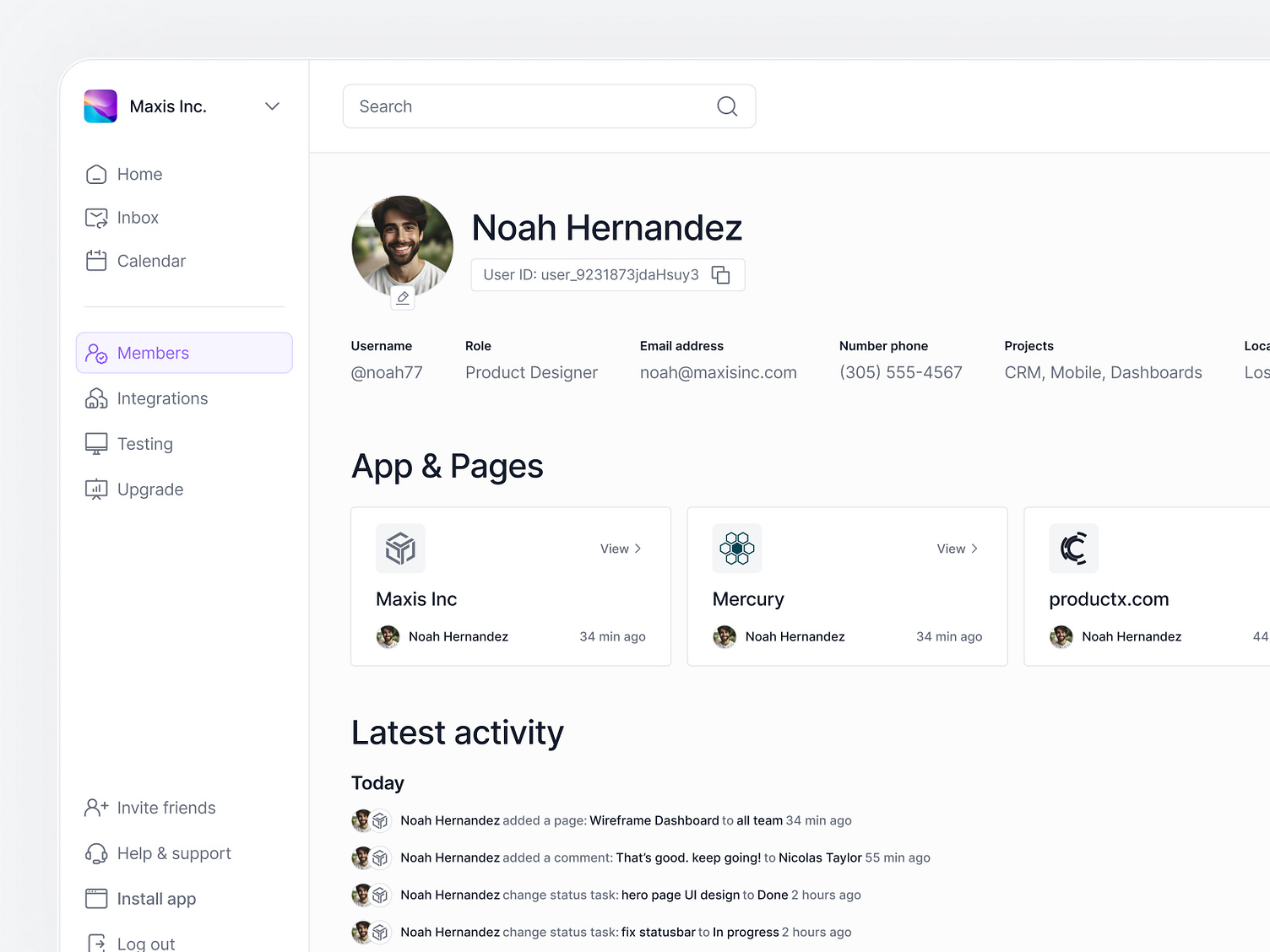
Task: Expand the Maxis Inc. workspace dropdown chevron
Action: 272,106
